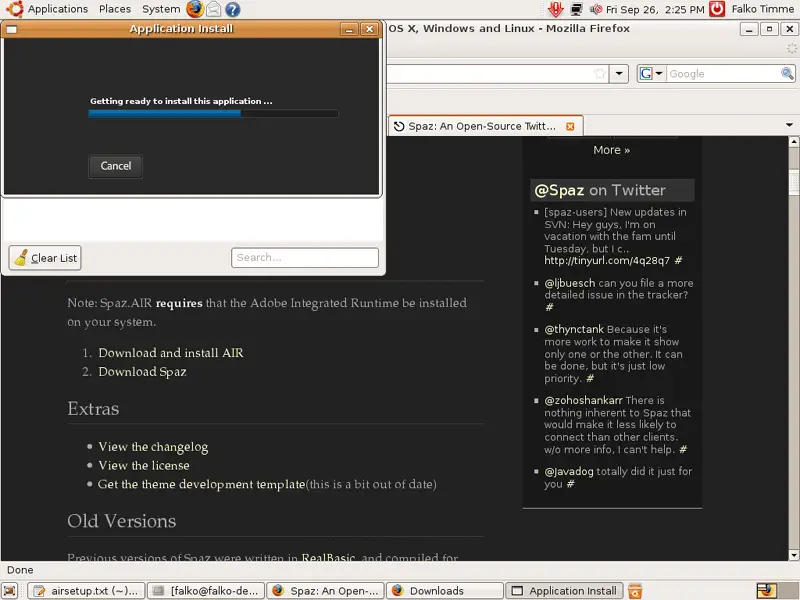This screenshot has width=800, height=600.
Task: Open the URL bar history dropdown
Action: pos(619,74)
